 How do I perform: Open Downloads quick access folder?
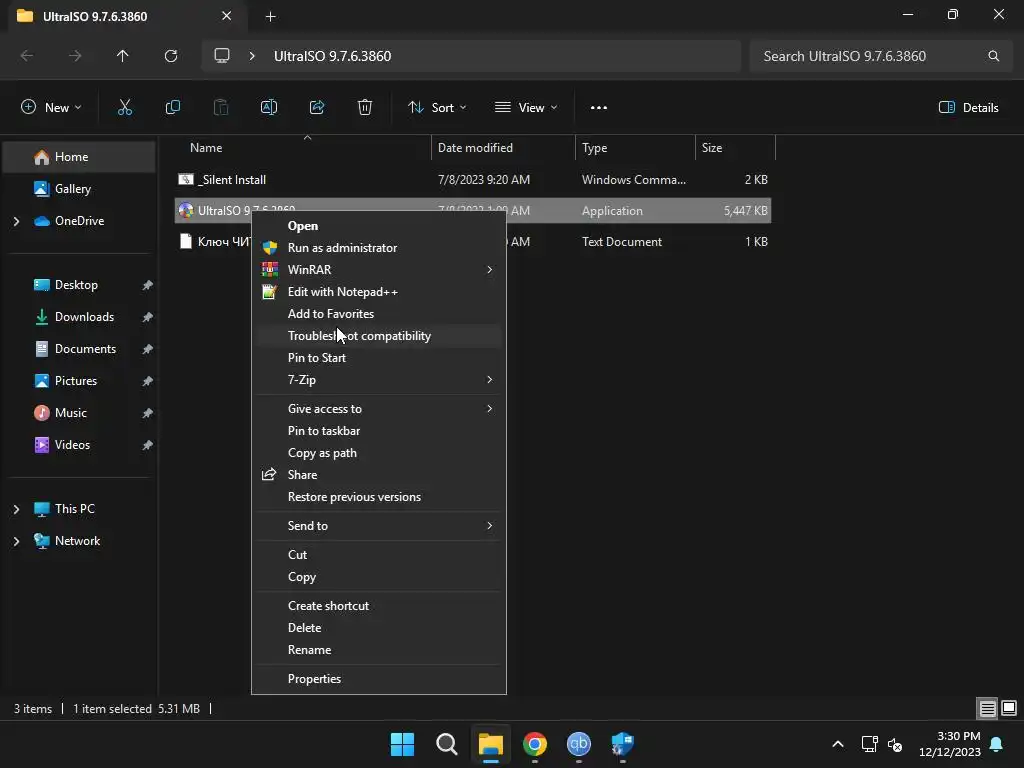[x=79, y=317]
